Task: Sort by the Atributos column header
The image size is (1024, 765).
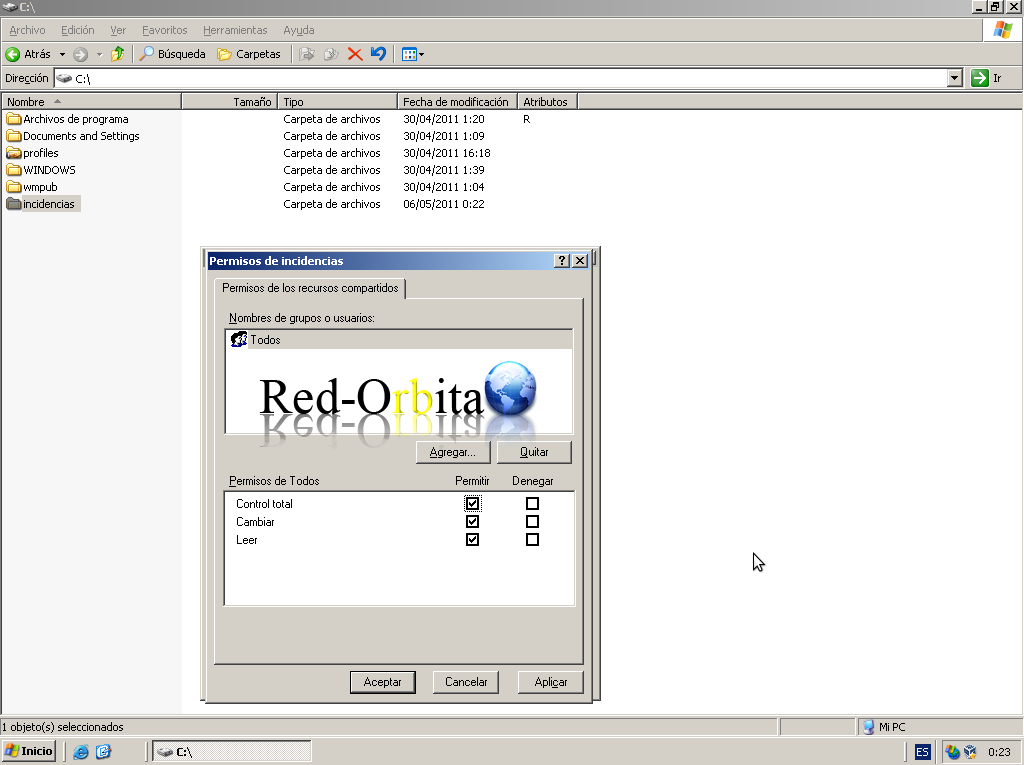Action: pyautogui.click(x=547, y=102)
